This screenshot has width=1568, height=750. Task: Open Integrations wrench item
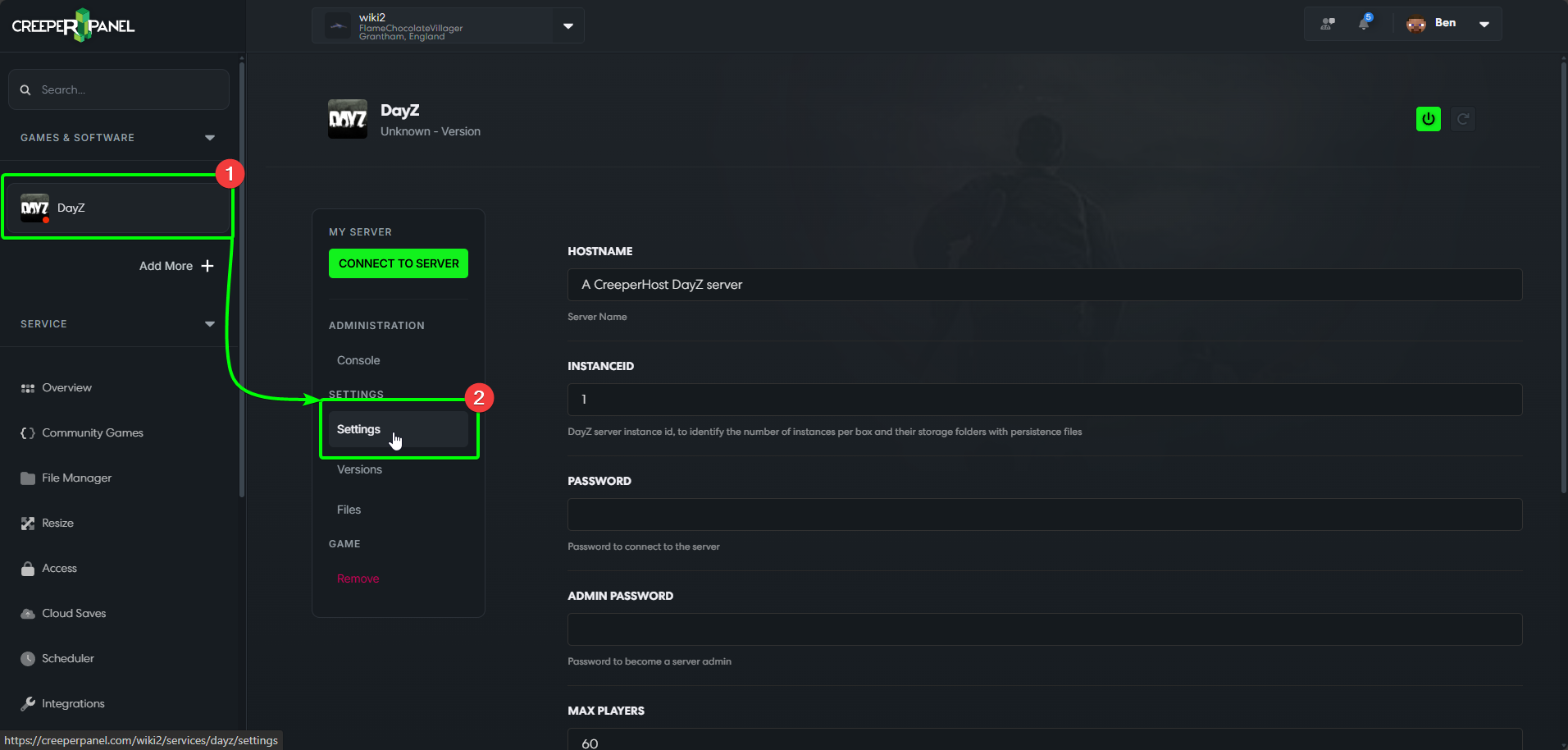73,704
